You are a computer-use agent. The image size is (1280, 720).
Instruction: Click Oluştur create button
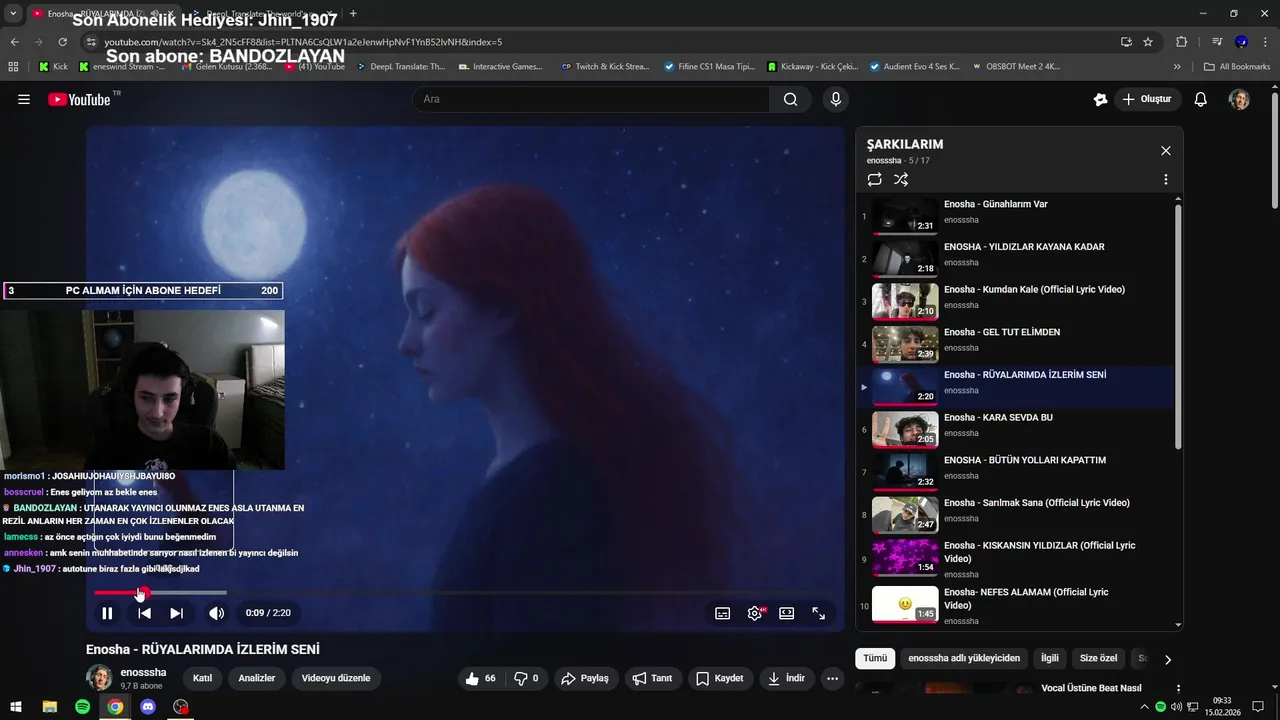[1147, 99]
